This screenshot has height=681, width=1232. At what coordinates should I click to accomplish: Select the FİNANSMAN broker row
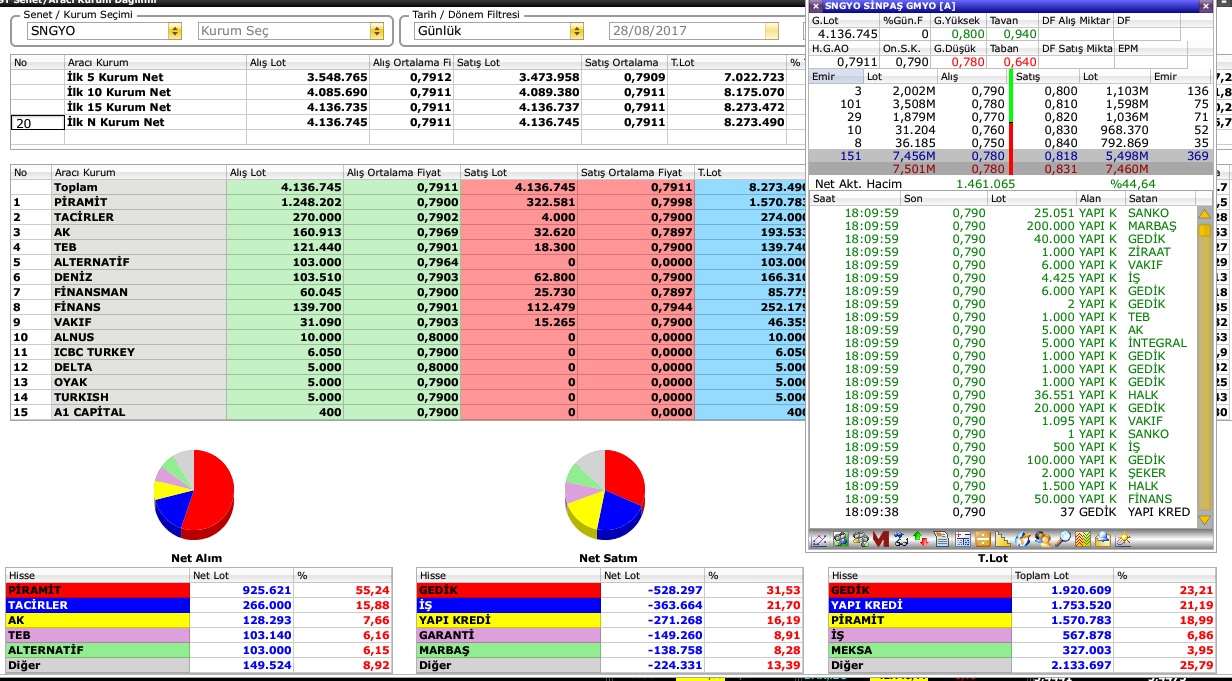pos(408,292)
